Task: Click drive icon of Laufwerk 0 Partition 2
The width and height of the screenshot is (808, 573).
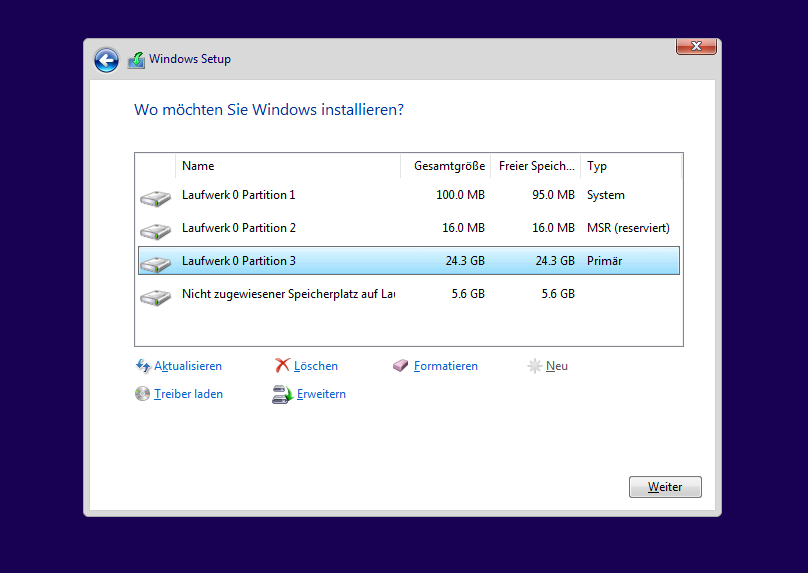Action: (x=156, y=231)
